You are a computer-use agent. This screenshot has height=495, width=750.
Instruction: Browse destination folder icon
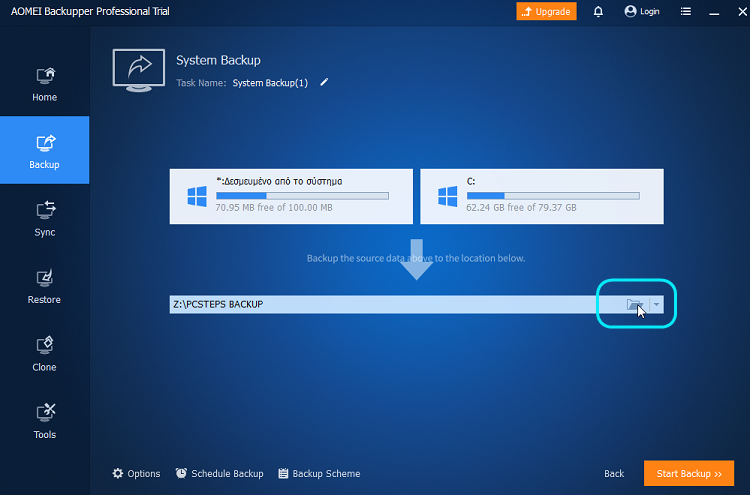tap(634, 304)
